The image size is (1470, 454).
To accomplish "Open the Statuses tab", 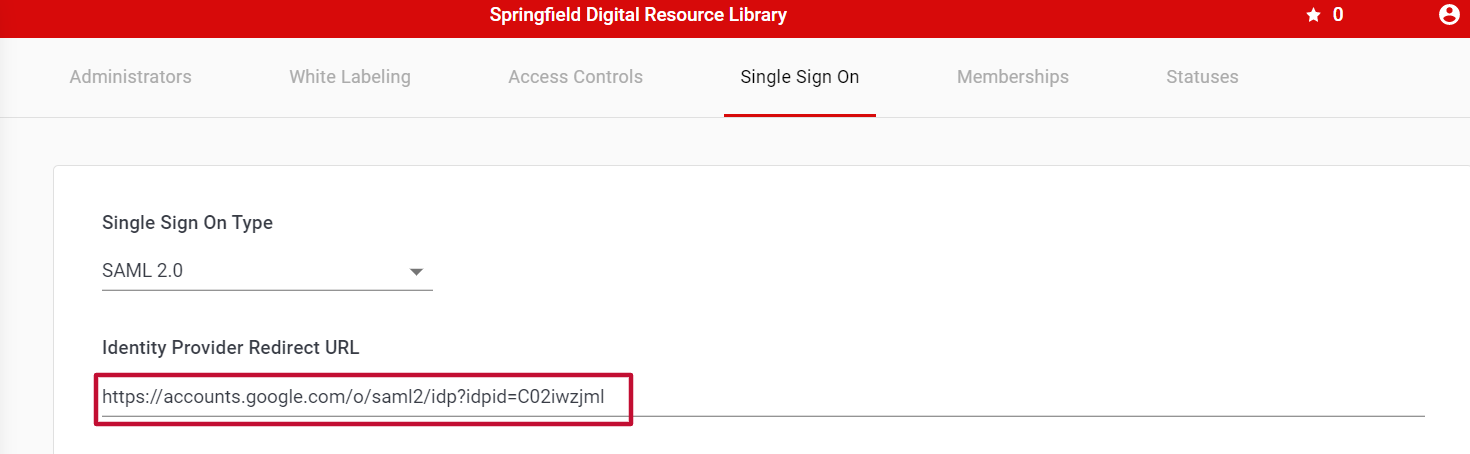I will (x=1202, y=77).
